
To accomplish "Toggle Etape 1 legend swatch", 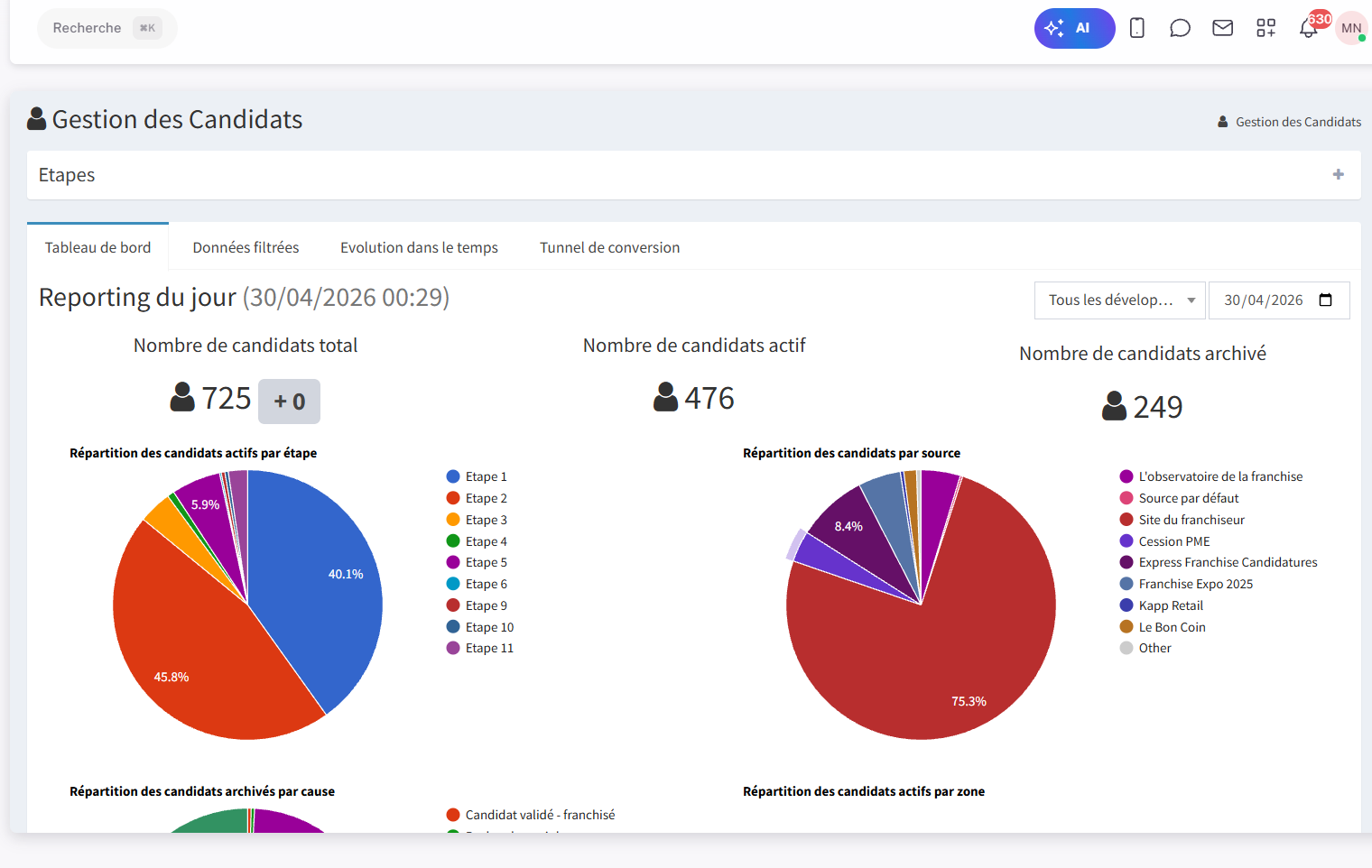I will coord(453,476).
